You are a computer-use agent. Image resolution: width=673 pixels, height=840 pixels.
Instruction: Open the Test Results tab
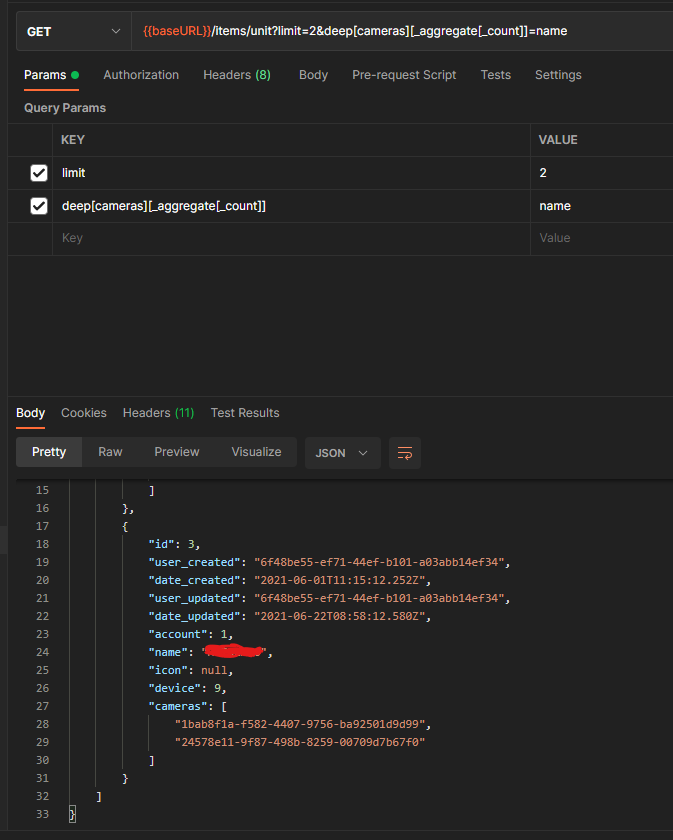pos(245,413)
